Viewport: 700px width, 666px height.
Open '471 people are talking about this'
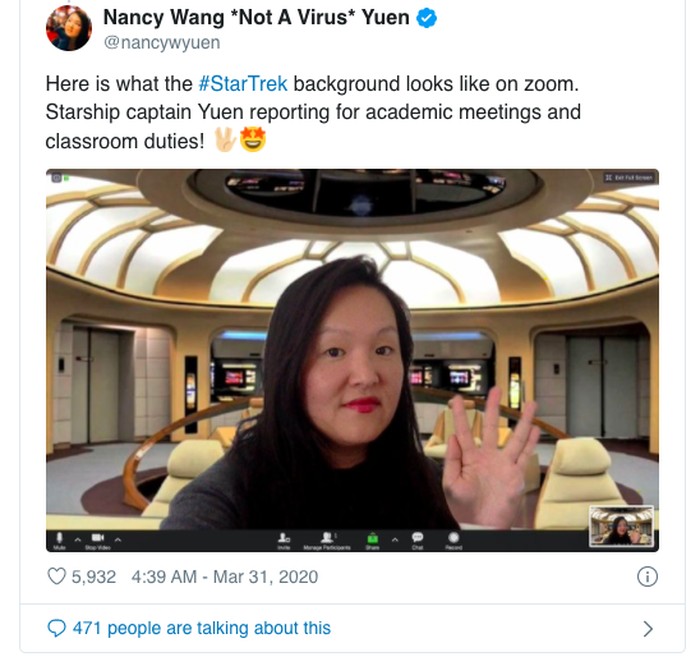point(201,628)
